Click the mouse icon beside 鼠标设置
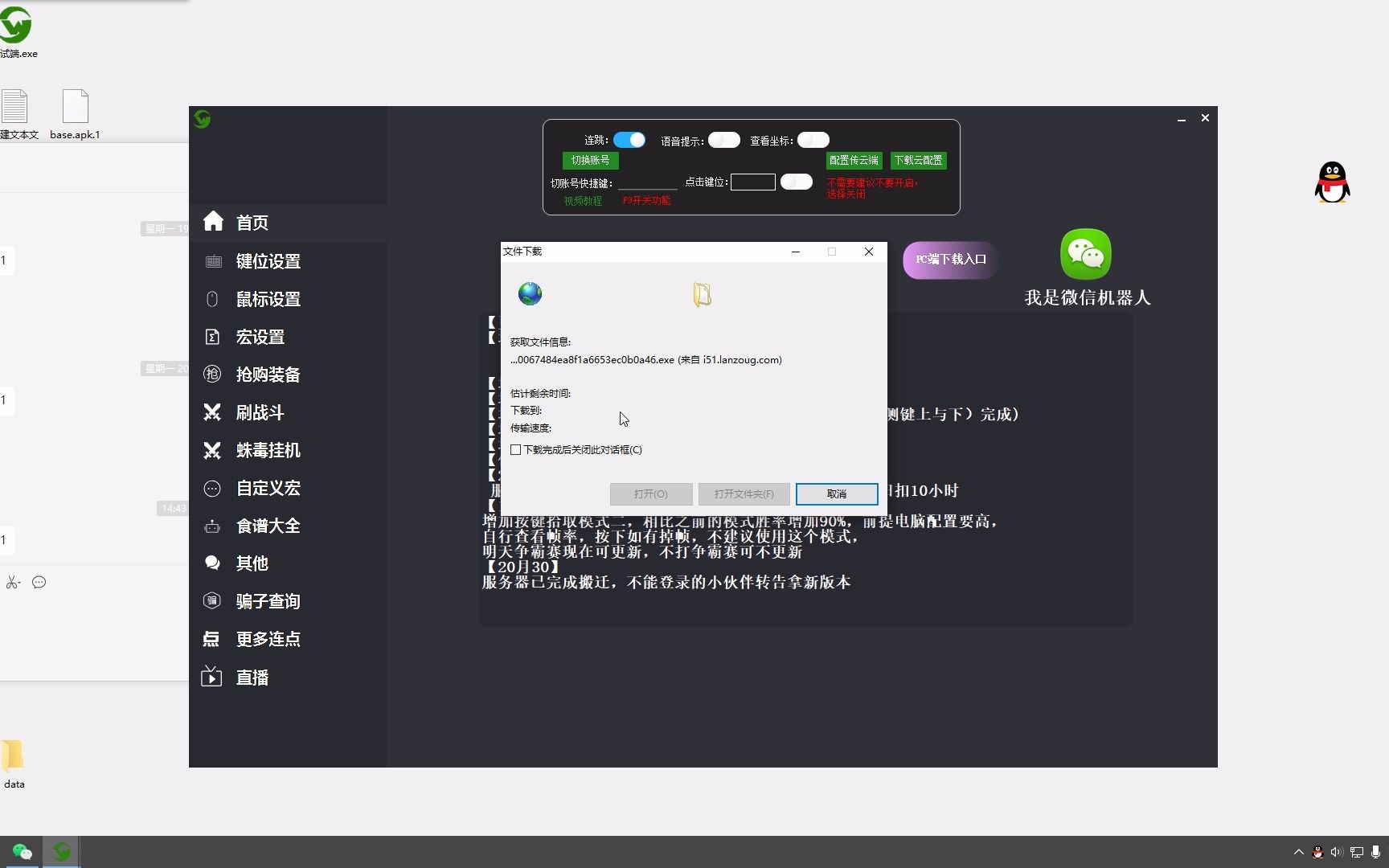The height and width of the screenshot is (868, 1389). 212,299
